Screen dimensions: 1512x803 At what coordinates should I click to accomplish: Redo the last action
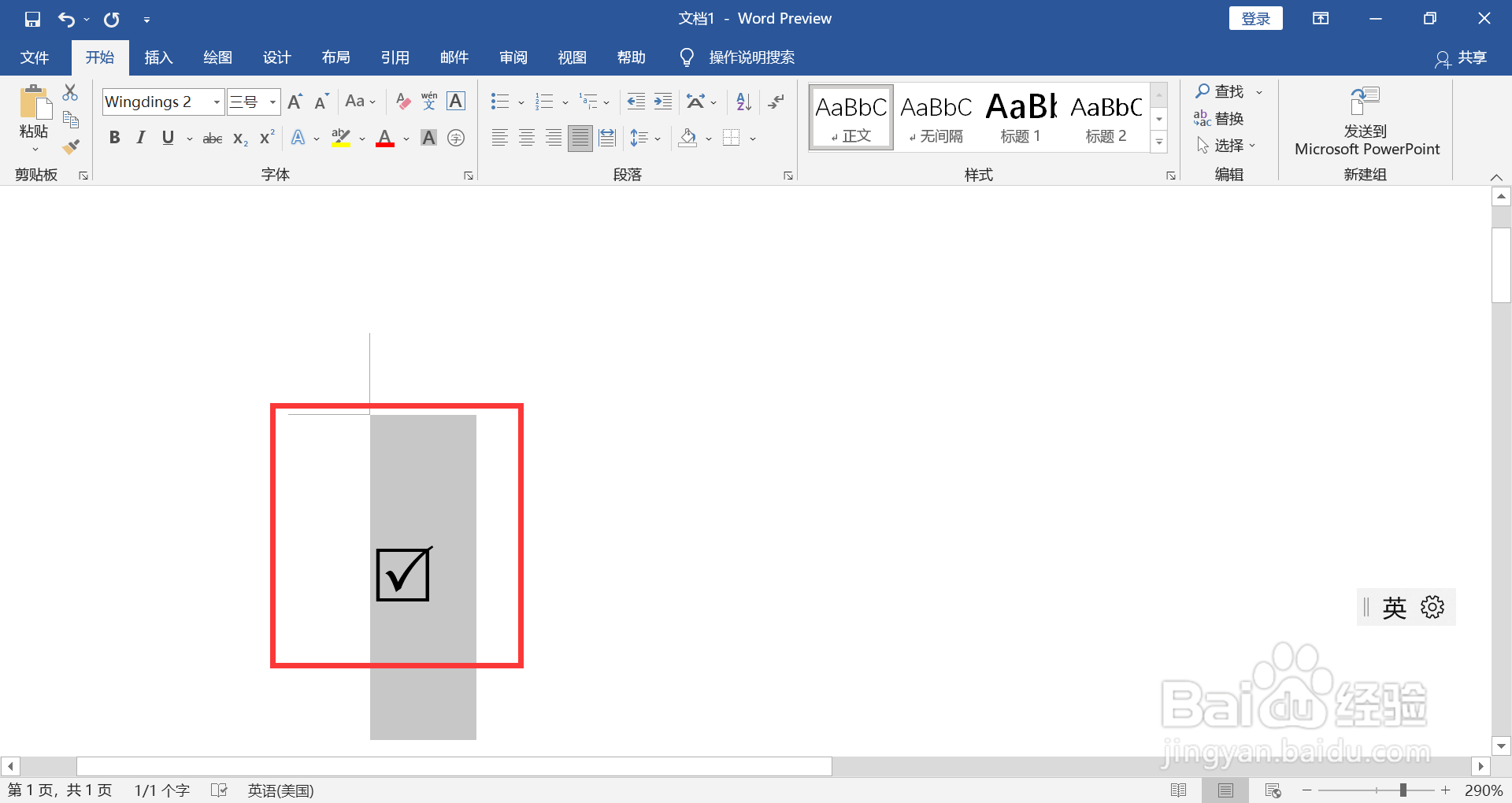(112, 19)
